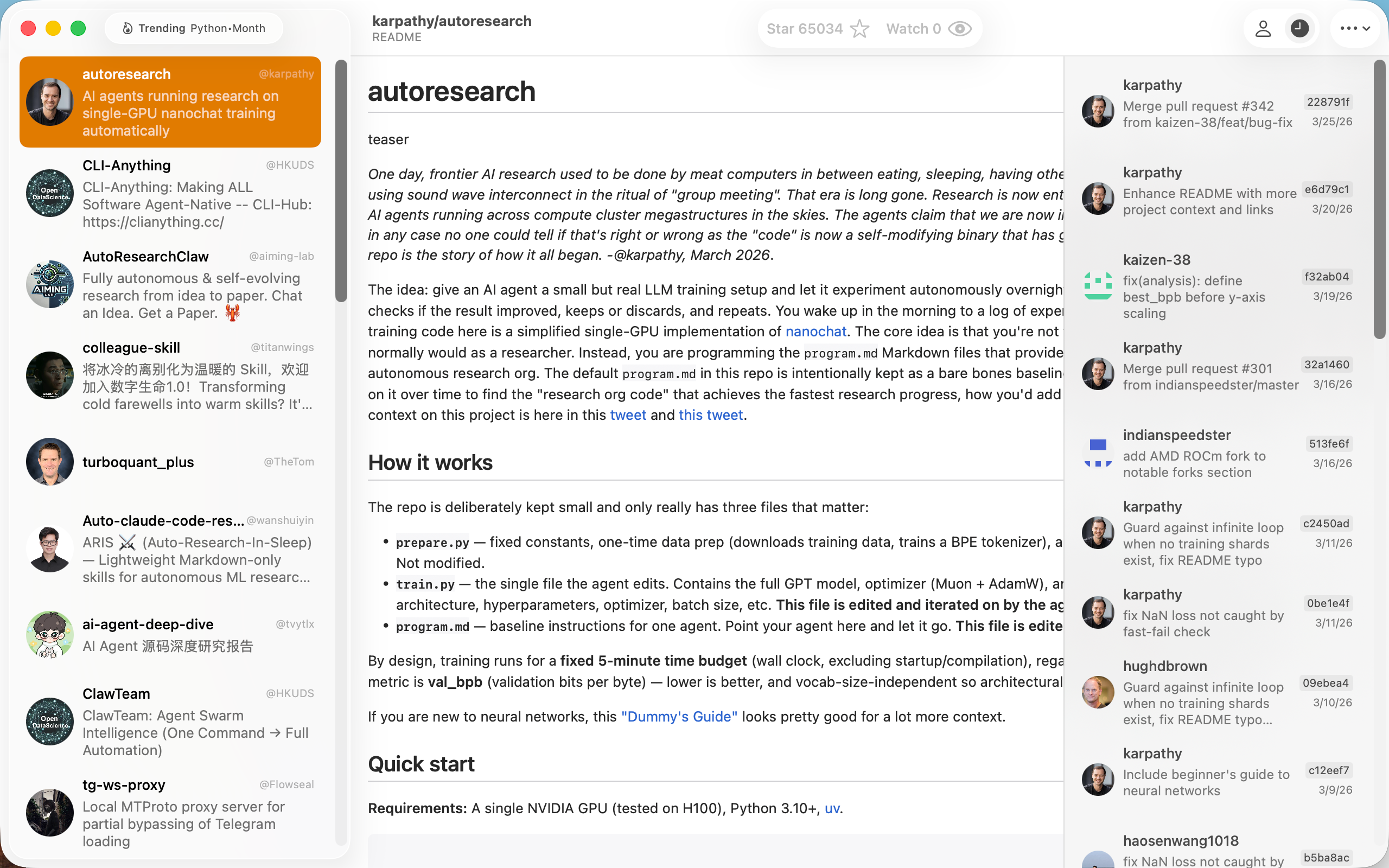Click the HKUDS avatar for CLI-Anything
The height and width of the screenshot is (868, 1389).
[x=50, y=194]
